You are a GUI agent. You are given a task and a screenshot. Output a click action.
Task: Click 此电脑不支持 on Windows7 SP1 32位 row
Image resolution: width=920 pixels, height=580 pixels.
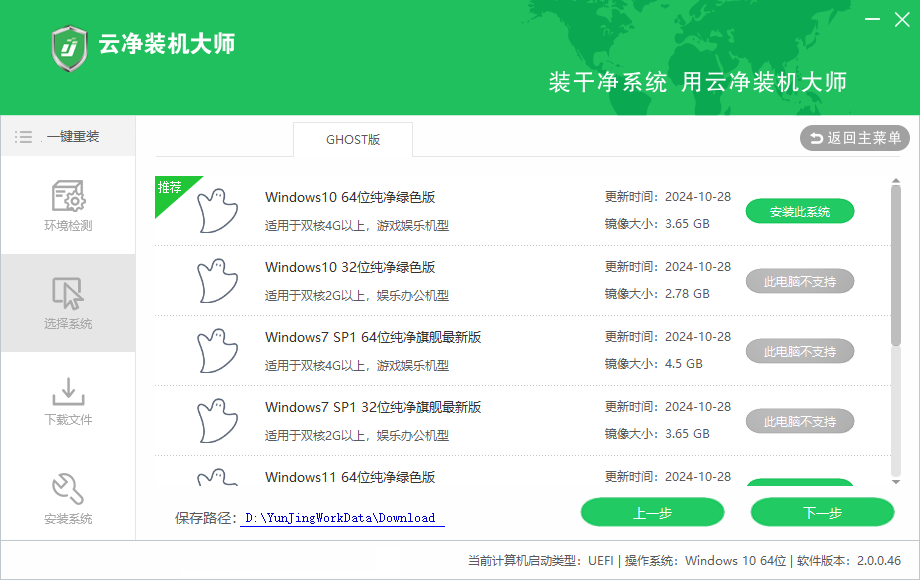[x=799, y=421]
